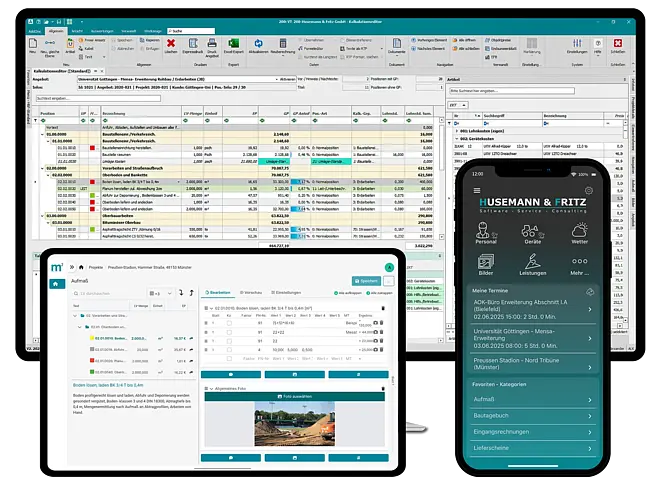The image size is (660, 495).
Task: Click the Druck Angebot printer icon
Action: click(x=212, y=43)
